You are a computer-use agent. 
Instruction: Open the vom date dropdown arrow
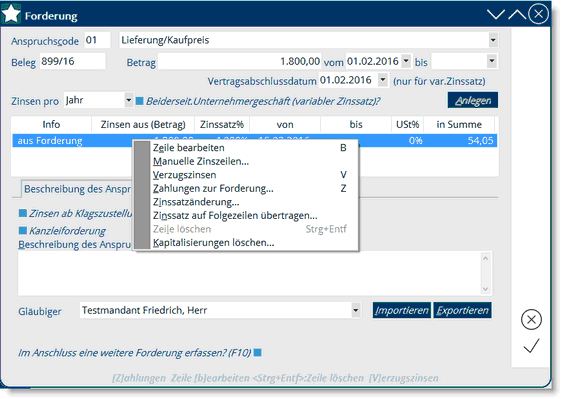click(x=406, y=61)
